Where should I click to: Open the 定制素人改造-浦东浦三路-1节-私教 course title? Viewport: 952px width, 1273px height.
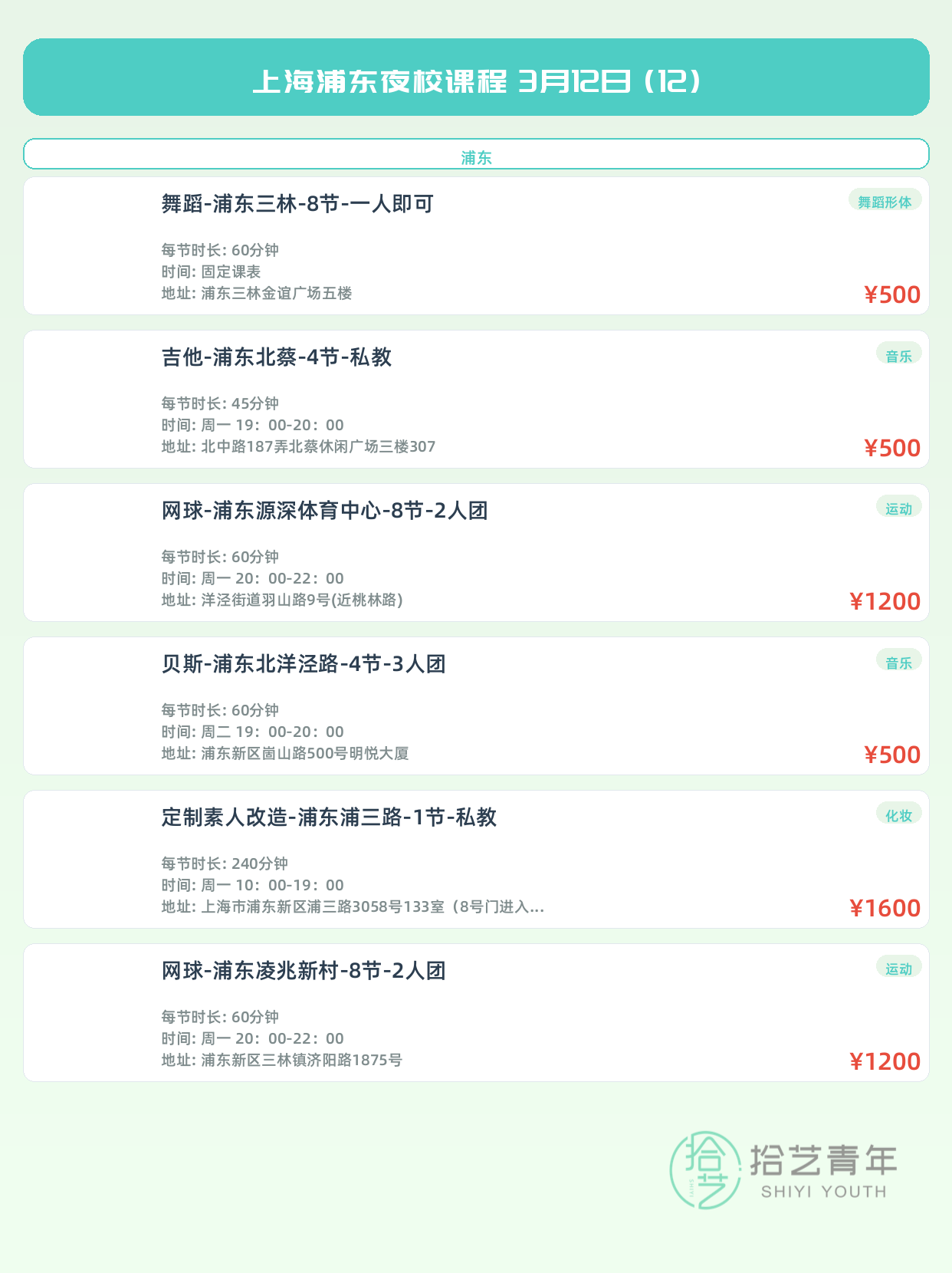tap(329, 817)
